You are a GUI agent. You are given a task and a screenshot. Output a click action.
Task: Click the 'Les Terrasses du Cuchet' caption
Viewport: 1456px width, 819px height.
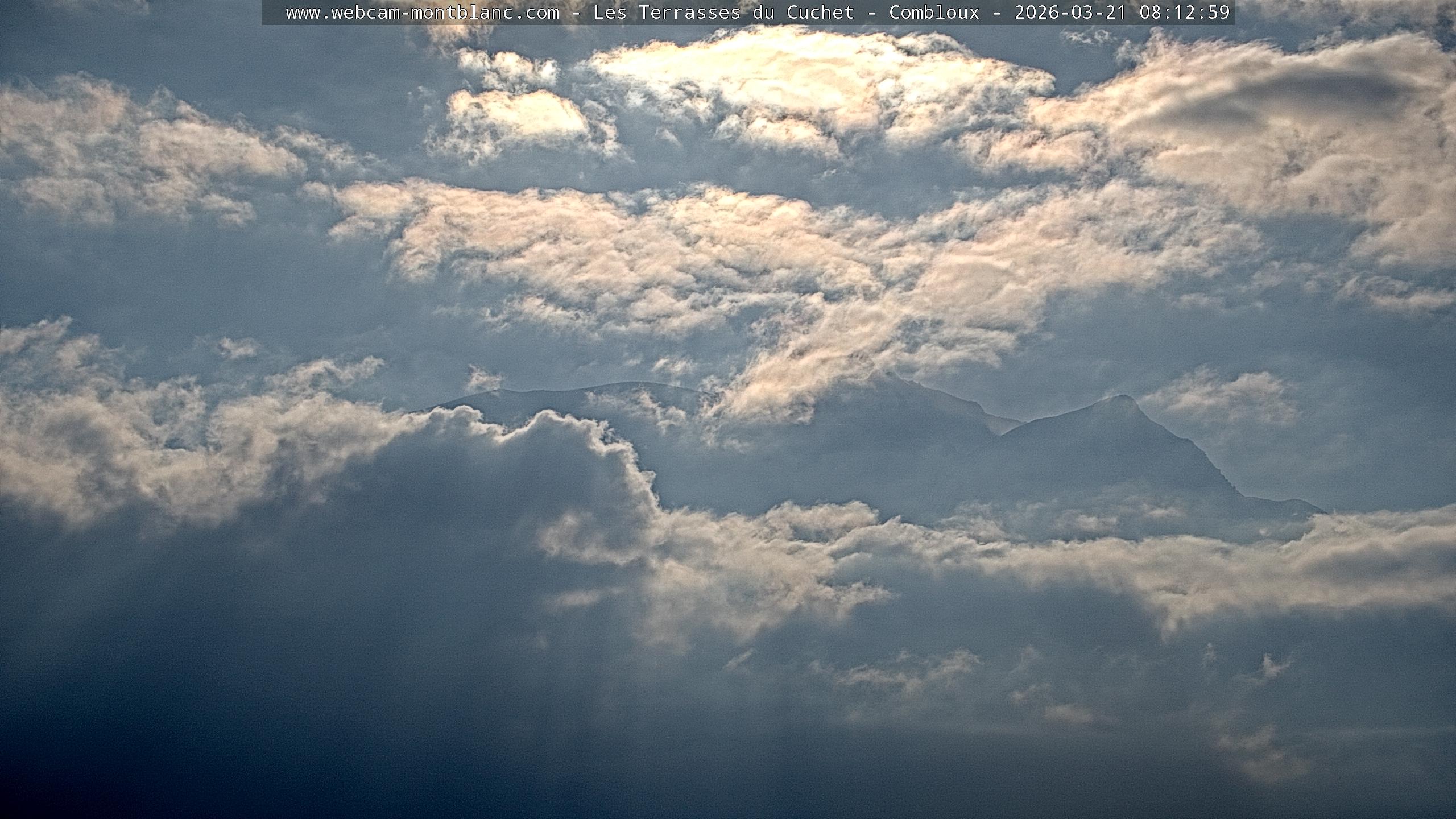pos(723,13)
